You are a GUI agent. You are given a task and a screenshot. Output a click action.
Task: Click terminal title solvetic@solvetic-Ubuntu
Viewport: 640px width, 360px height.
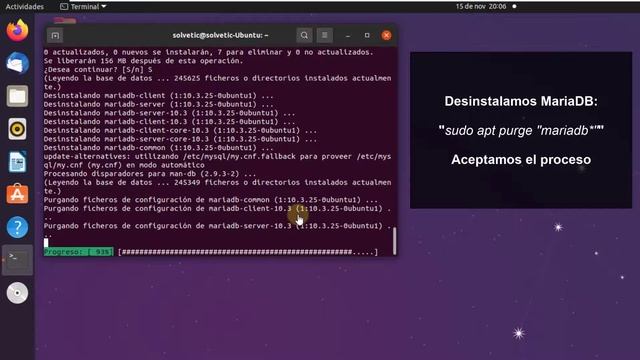(220, 36)
